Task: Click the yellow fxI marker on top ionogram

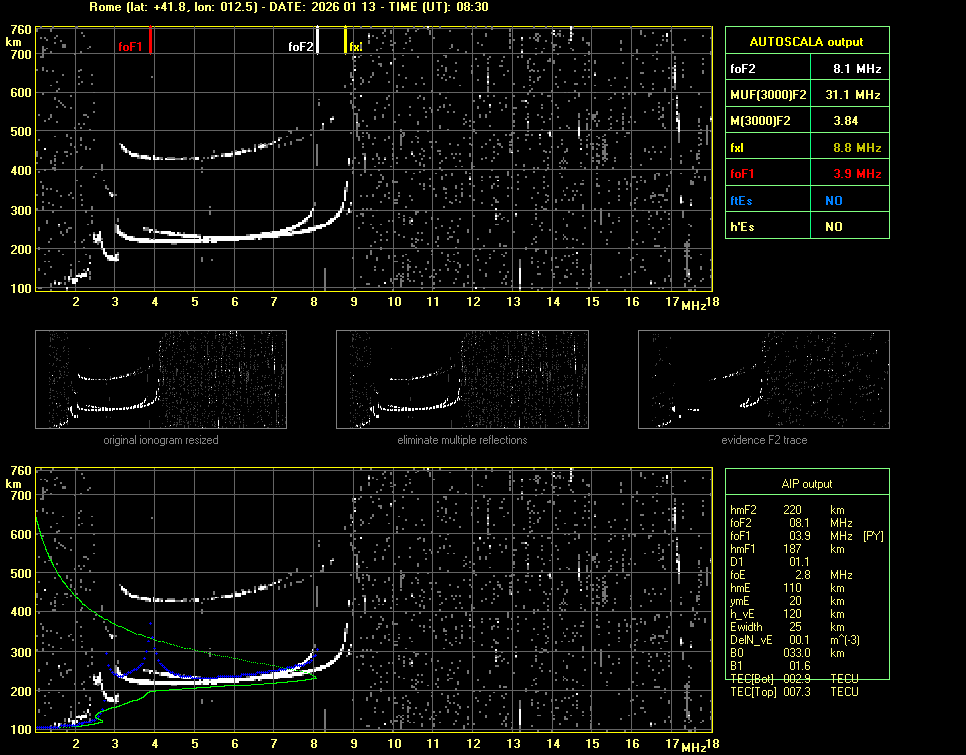Action: [x=346, y=40]
